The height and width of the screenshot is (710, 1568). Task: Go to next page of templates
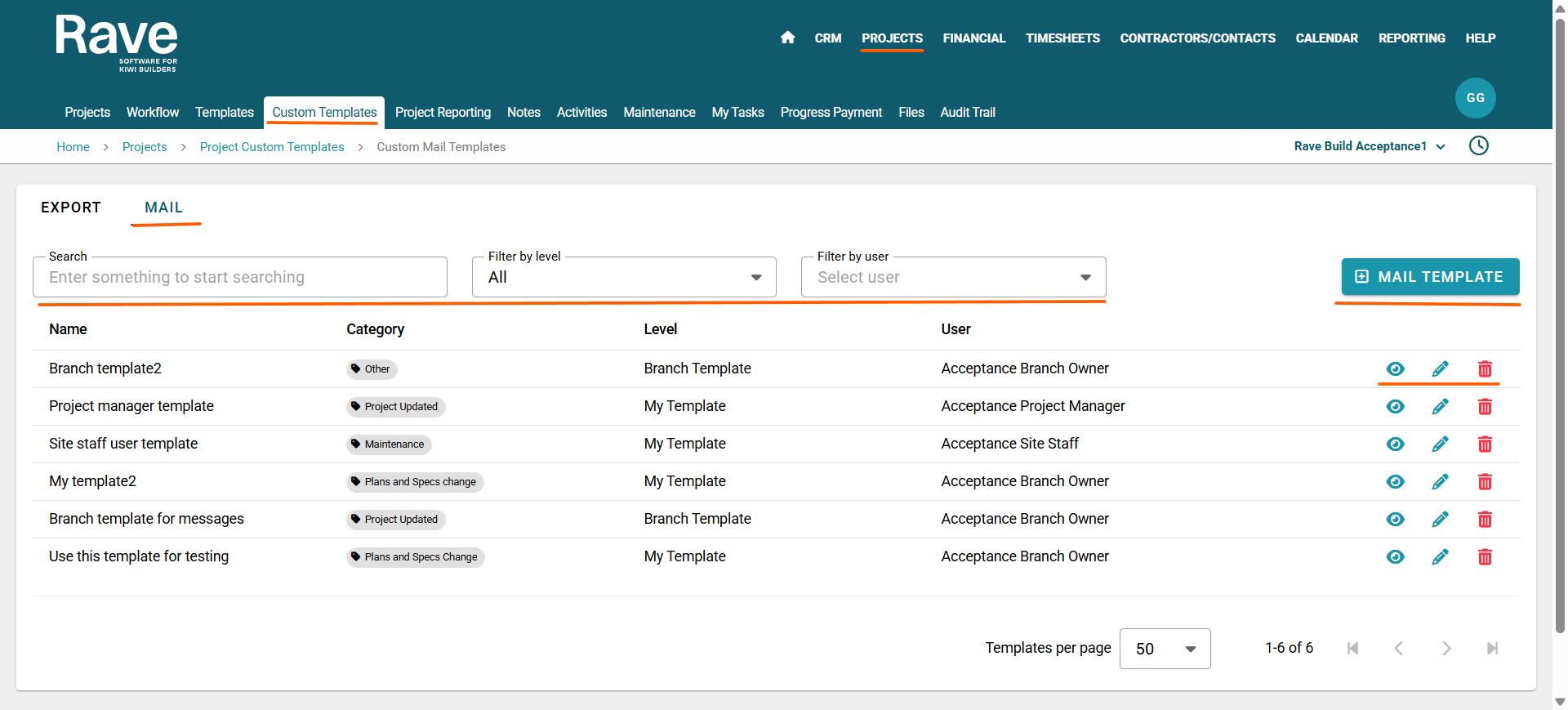click(1445, 649)
